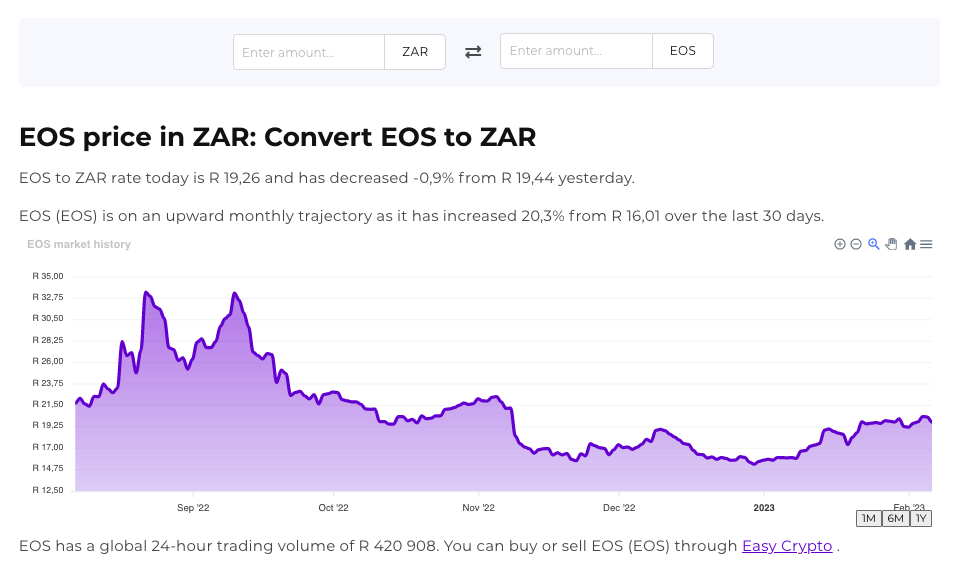This screenshot has width=962, height=582.
Task: Zoom out of the EOS chart
Action: pyautogui.click(x=857, y=244)
